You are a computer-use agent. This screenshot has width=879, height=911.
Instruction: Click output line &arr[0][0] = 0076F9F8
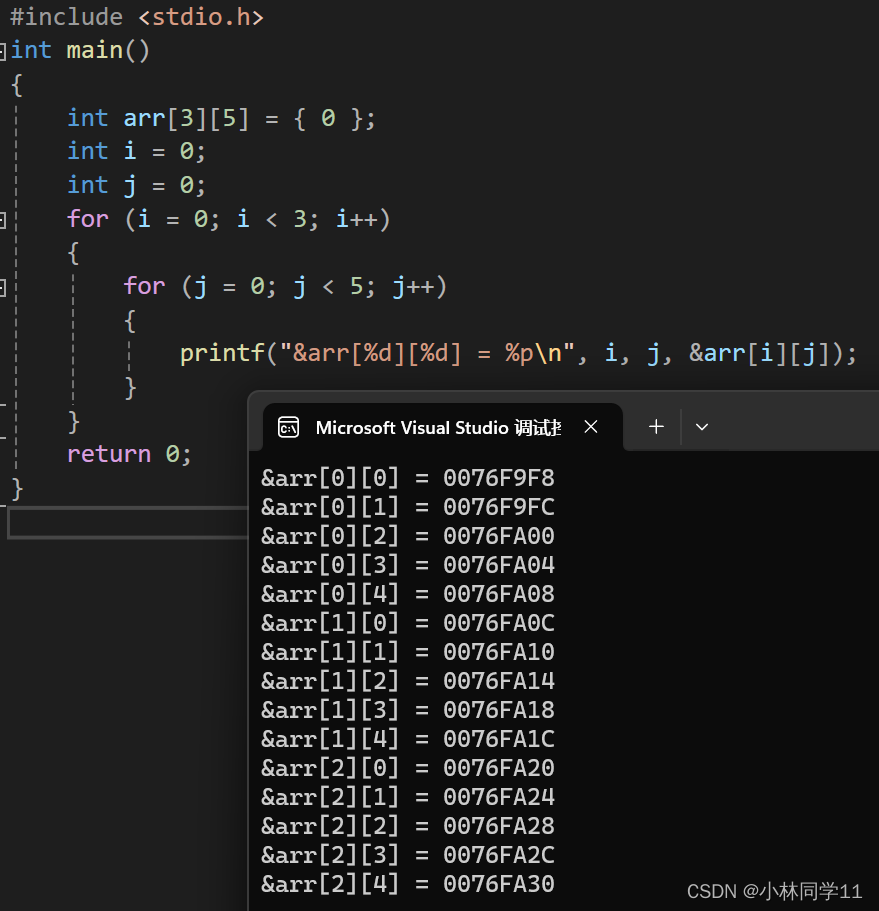pyautogui.click(x=408, y=478)
